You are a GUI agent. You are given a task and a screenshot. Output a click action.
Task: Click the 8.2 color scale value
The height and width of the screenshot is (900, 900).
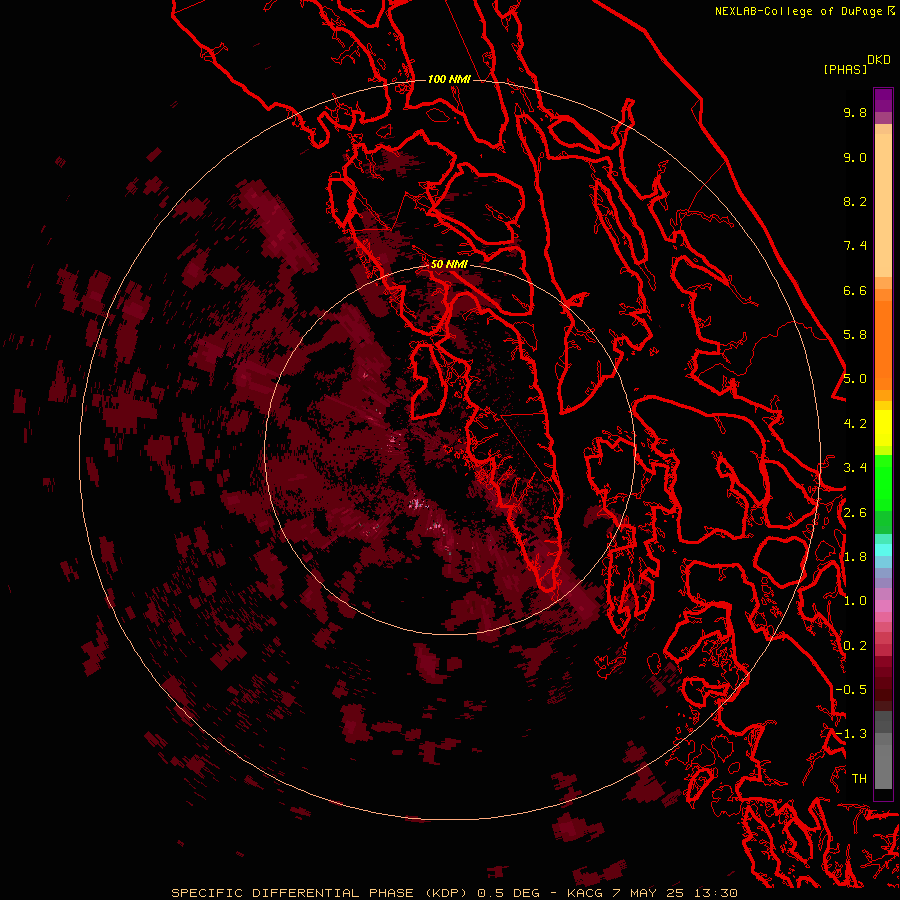coord(855,201)
